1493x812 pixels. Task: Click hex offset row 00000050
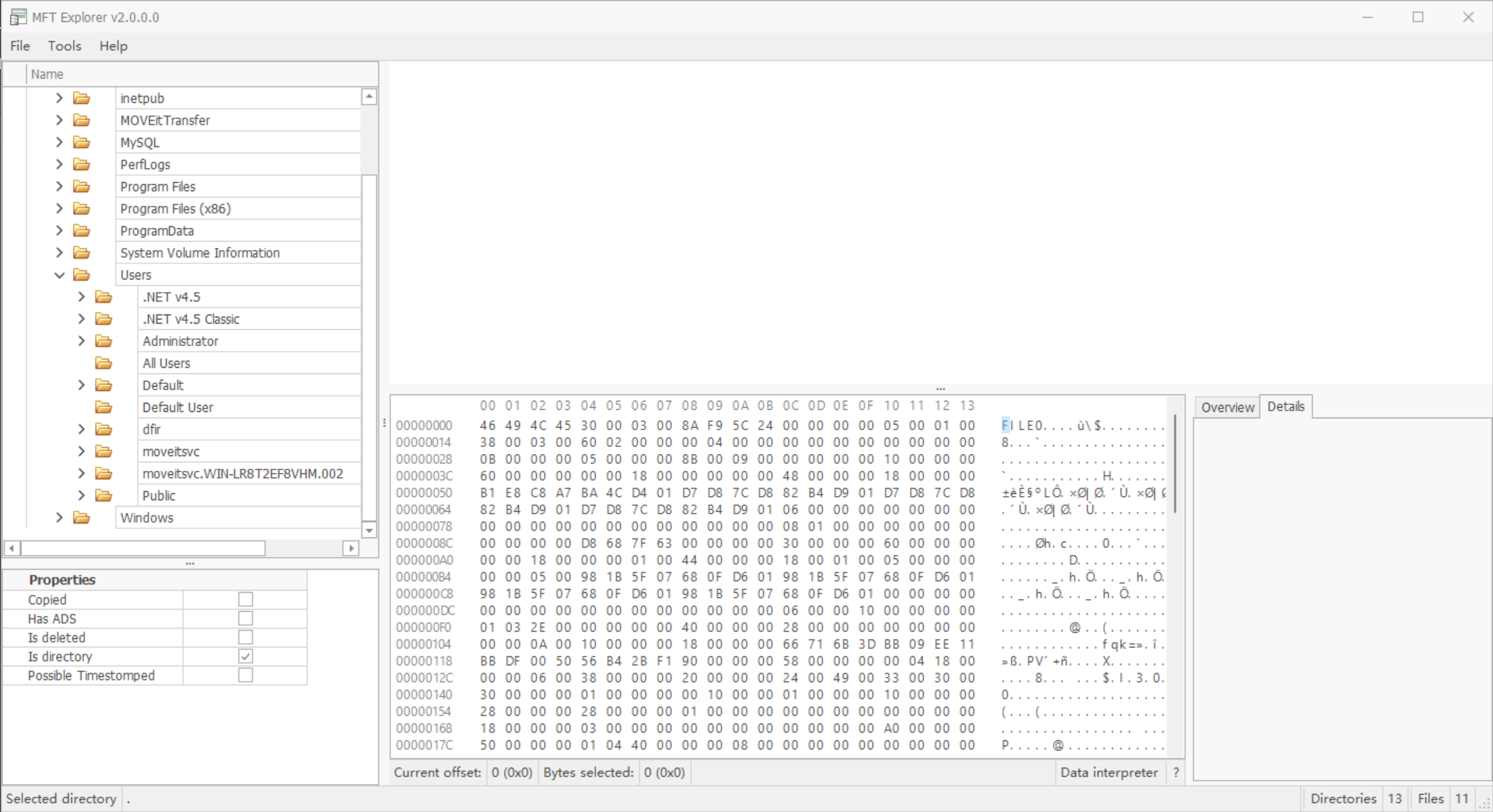(x=424, y=493)
